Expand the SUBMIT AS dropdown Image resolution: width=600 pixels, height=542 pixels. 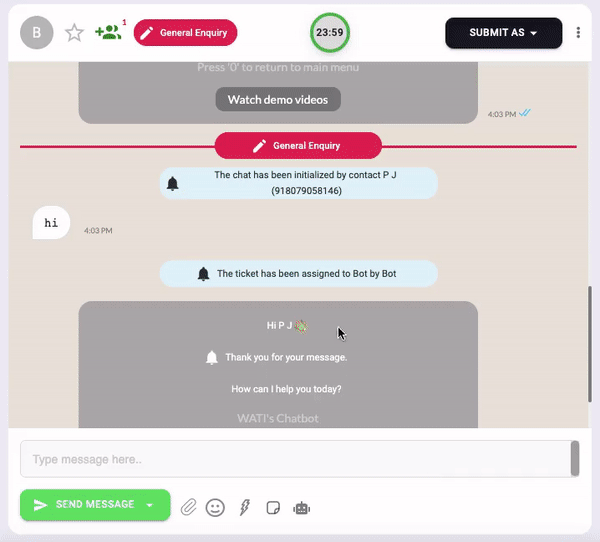(504, 33)
